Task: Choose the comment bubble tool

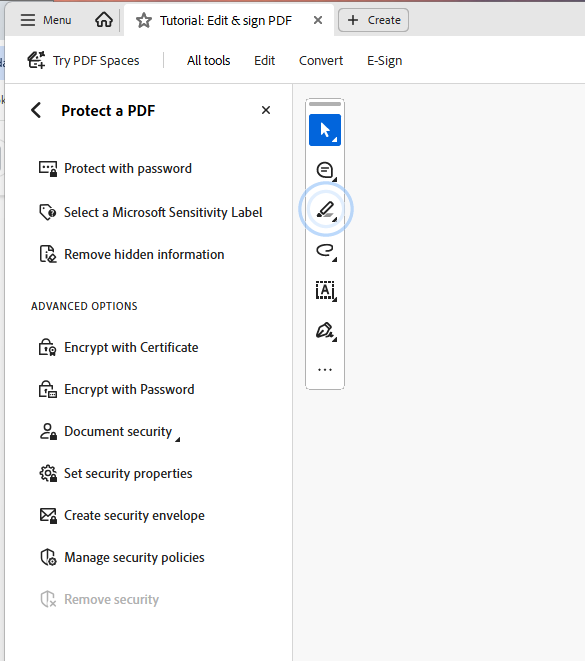Action: tap(325, 170)
